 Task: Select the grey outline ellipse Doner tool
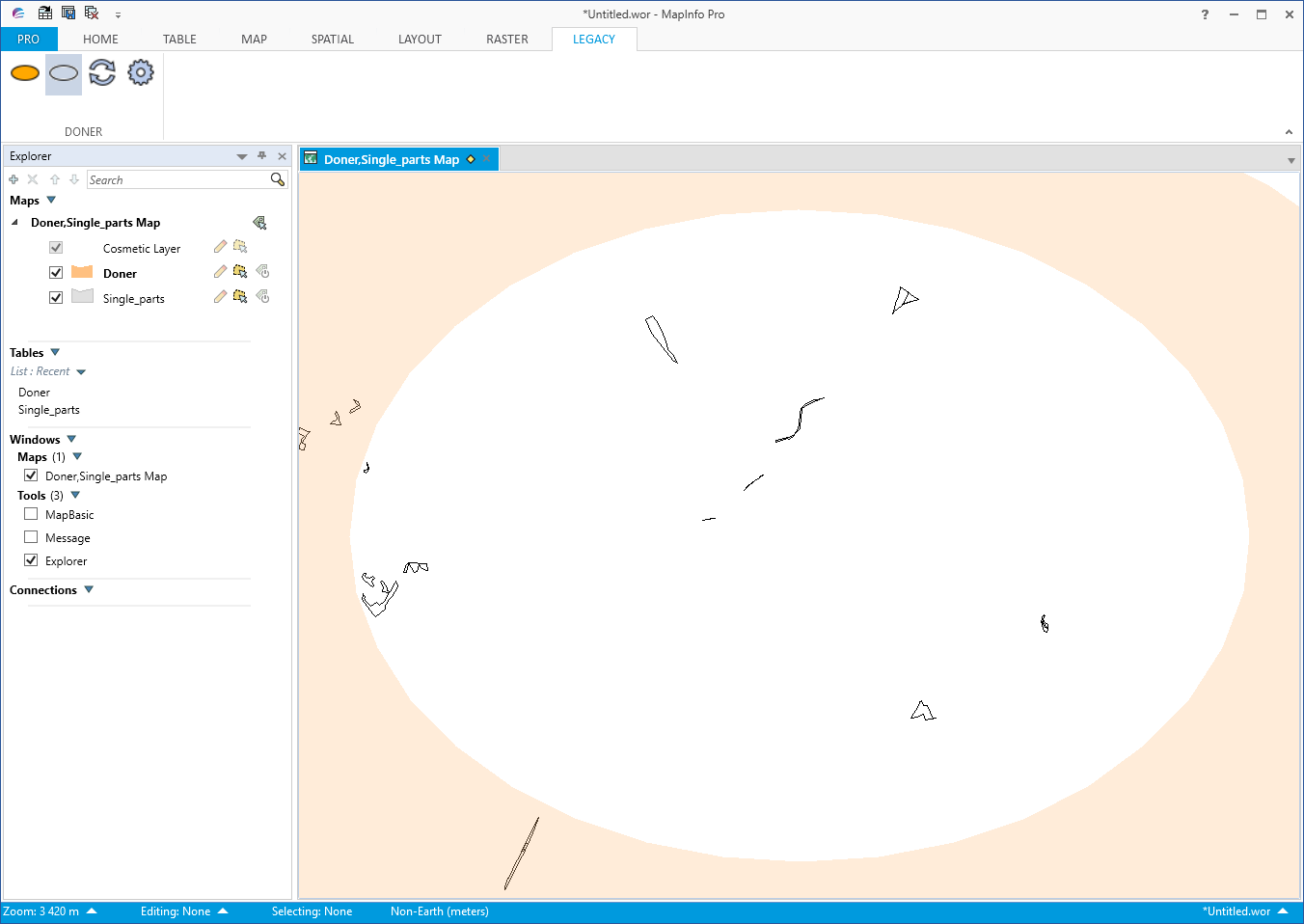pos(64,73)
